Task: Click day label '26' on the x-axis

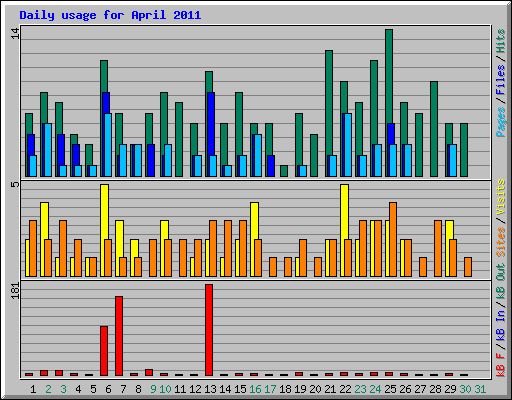Action: 405,389
